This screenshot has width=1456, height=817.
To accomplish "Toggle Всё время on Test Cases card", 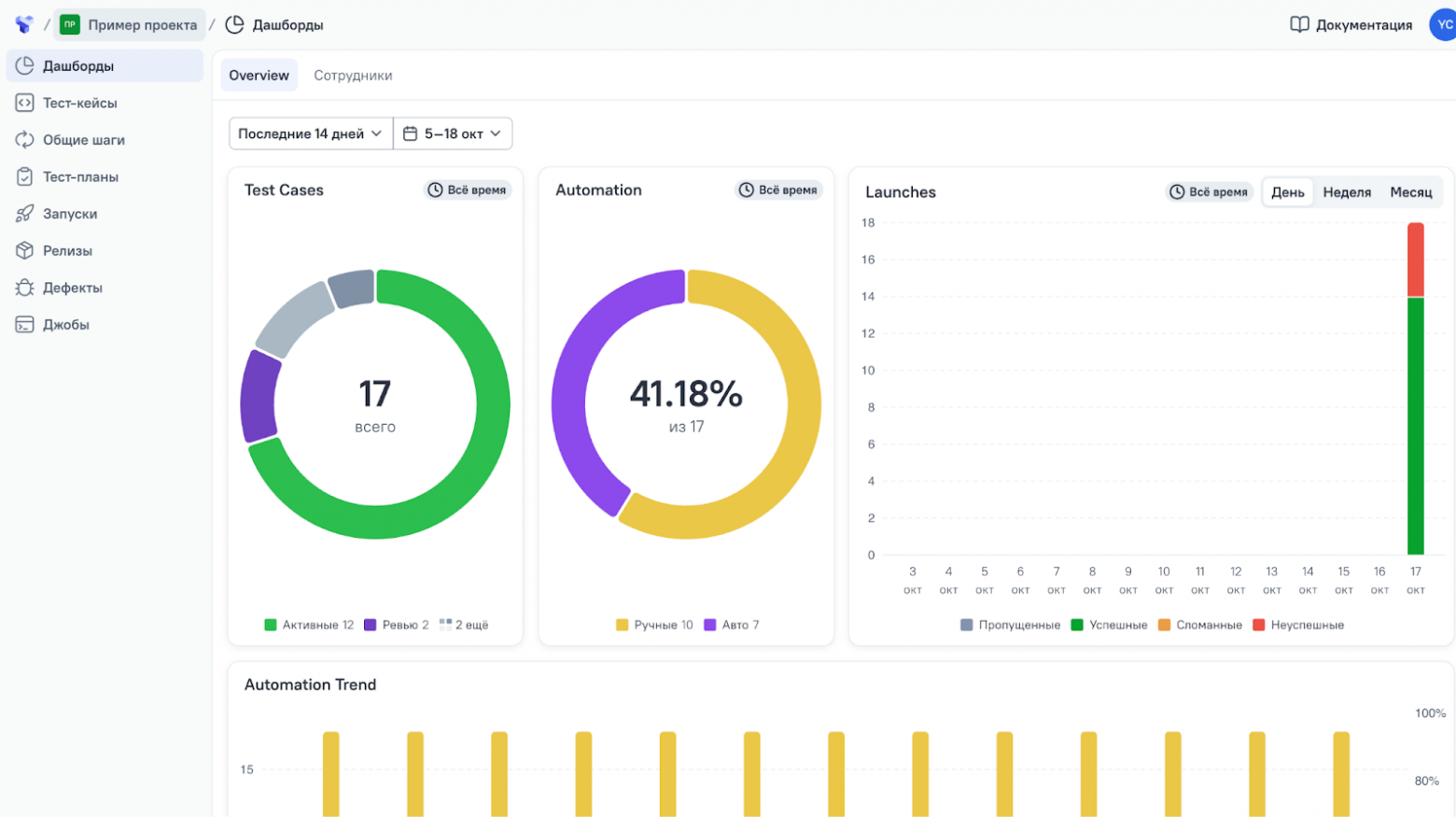I will point(467,190).
